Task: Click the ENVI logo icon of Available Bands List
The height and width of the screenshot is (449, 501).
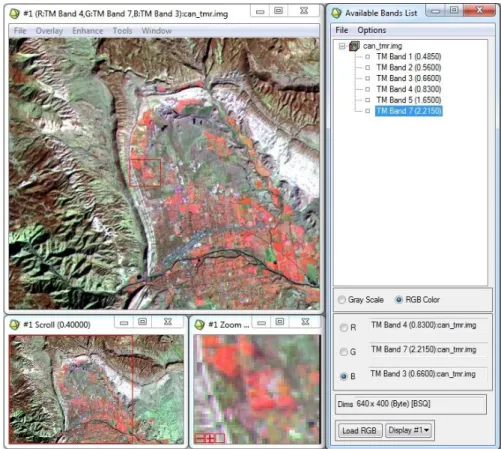Action: tap(336, 13)
